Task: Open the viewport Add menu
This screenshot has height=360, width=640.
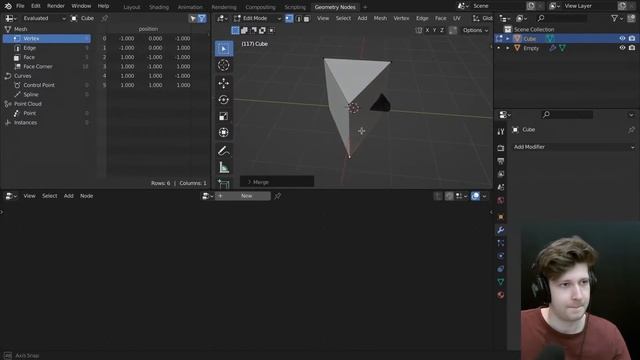Action: (362, 18)
